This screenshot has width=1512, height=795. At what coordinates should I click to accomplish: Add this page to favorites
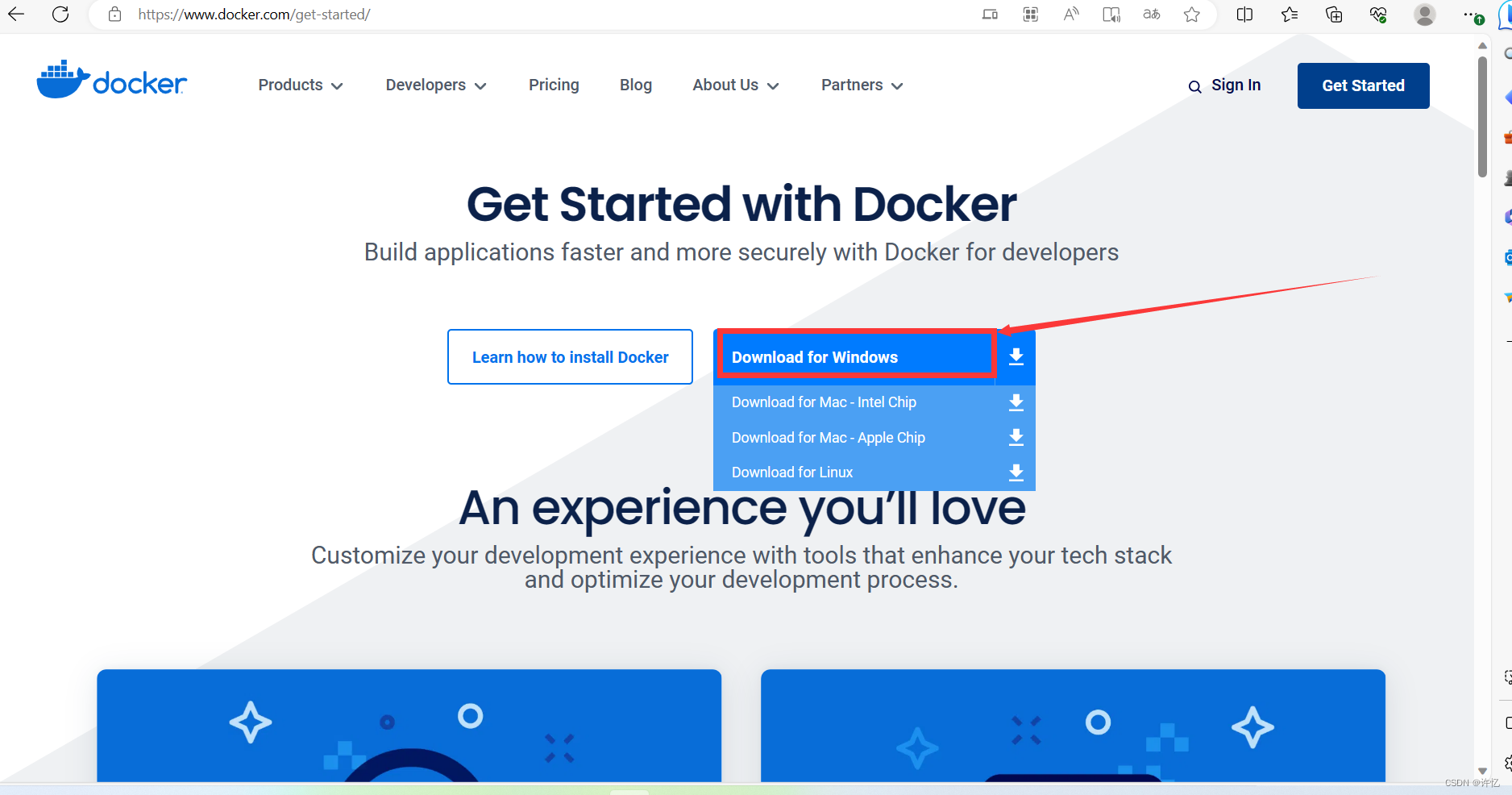pyautogui.click(x=1191, y=15)
